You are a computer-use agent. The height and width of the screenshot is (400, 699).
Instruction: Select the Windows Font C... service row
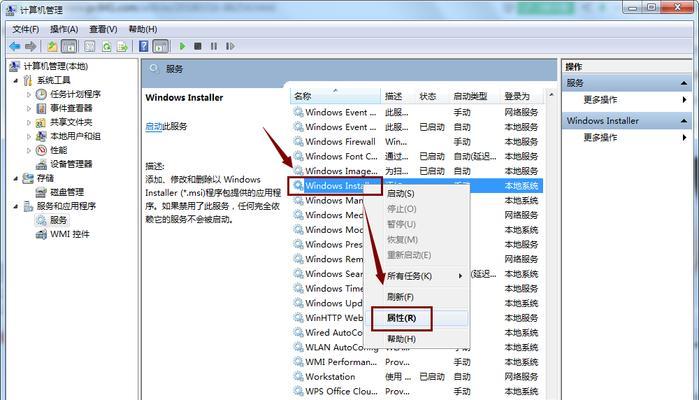[x=417, y=157]
